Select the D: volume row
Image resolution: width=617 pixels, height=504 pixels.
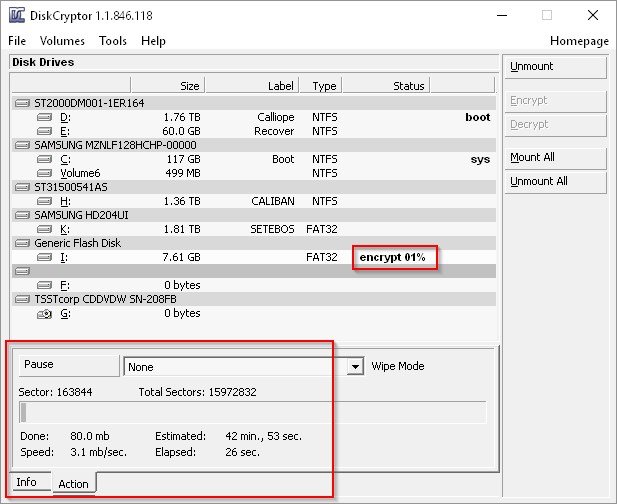click(254, 117)
